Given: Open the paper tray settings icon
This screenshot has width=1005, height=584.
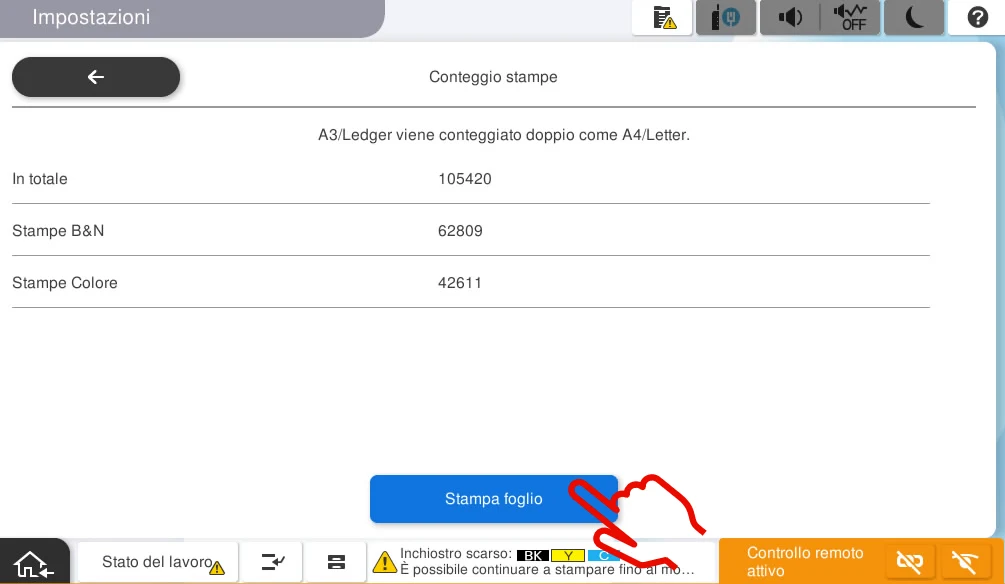Looking at the screenshot, I should click(336, 562).
